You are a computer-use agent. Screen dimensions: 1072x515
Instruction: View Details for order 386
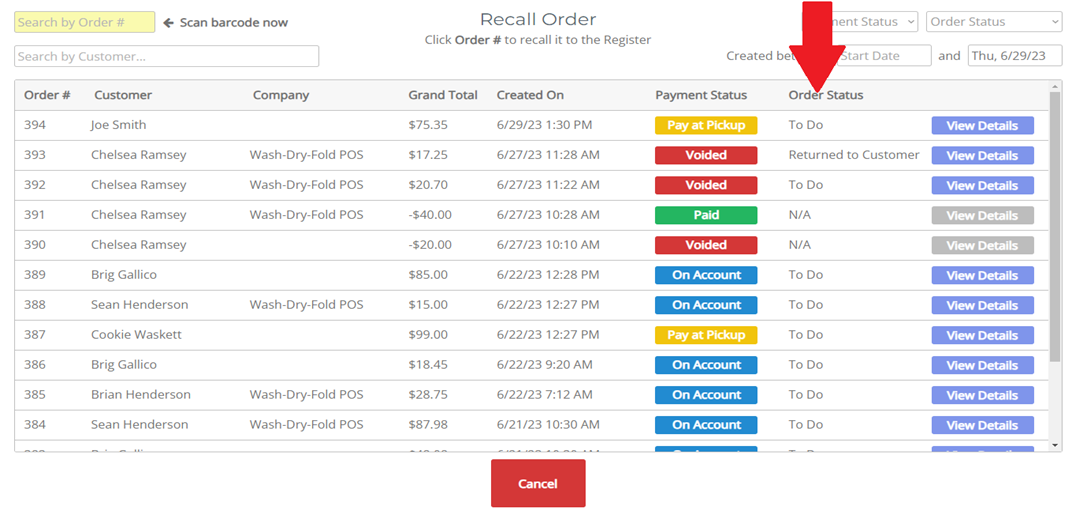click(x=982, y=365)
